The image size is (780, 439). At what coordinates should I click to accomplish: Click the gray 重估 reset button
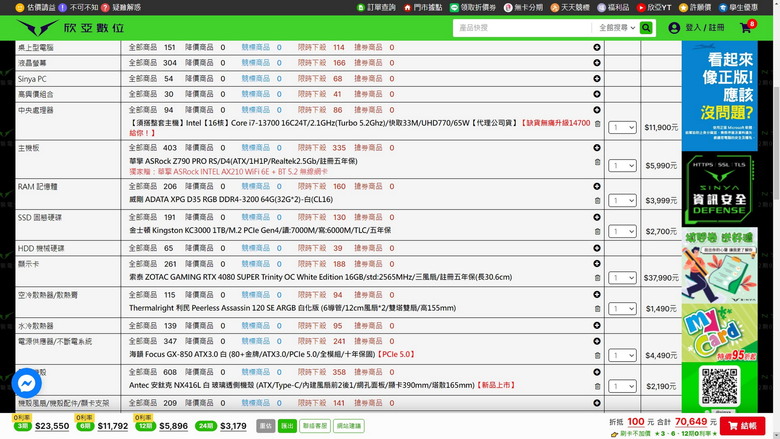click(x=266, y=426)
